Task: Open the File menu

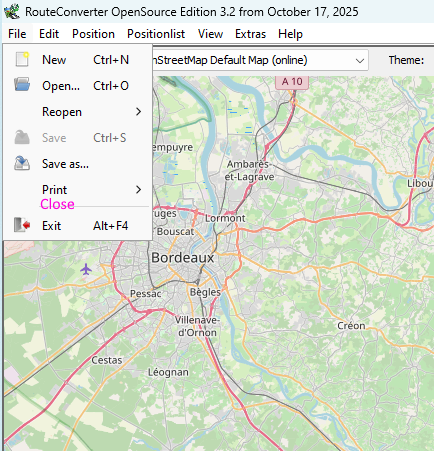Action: click(17, 34)
